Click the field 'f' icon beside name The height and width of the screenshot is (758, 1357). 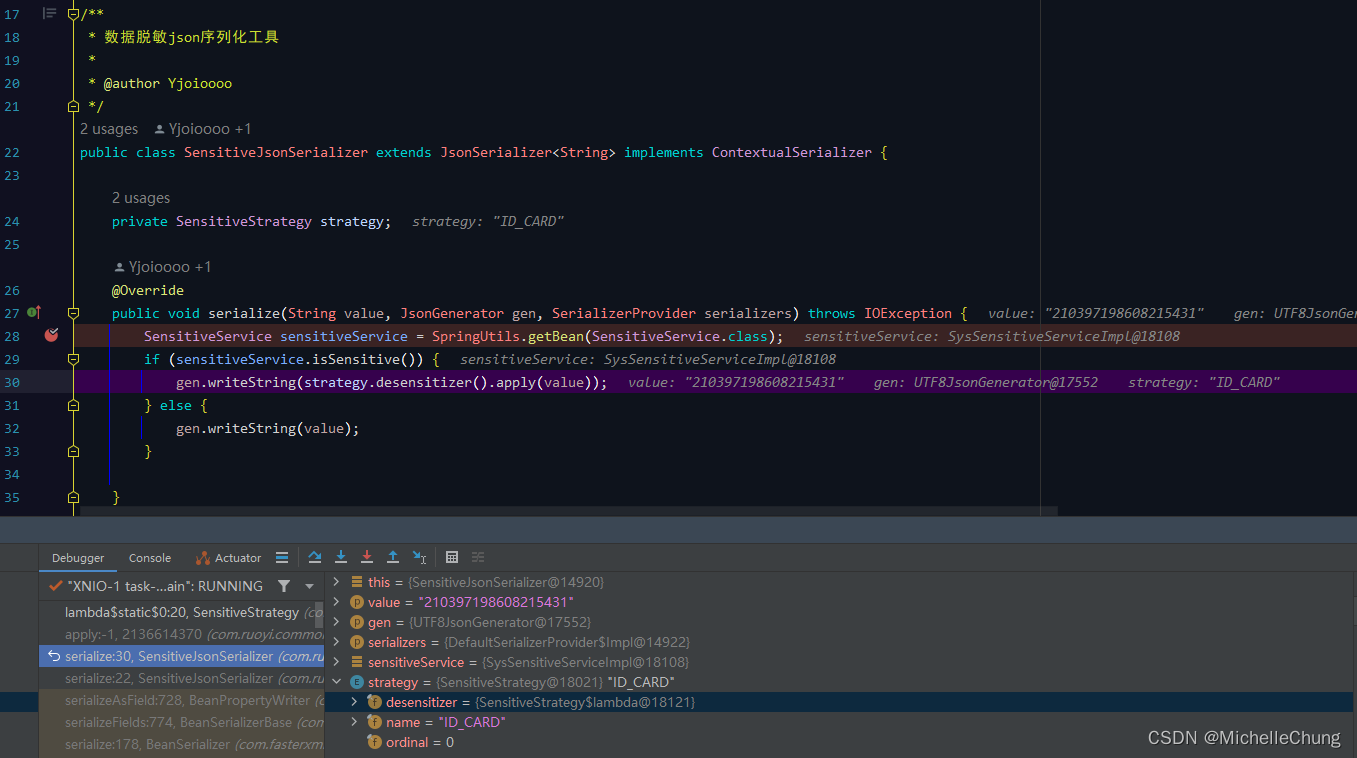(375, 722)
